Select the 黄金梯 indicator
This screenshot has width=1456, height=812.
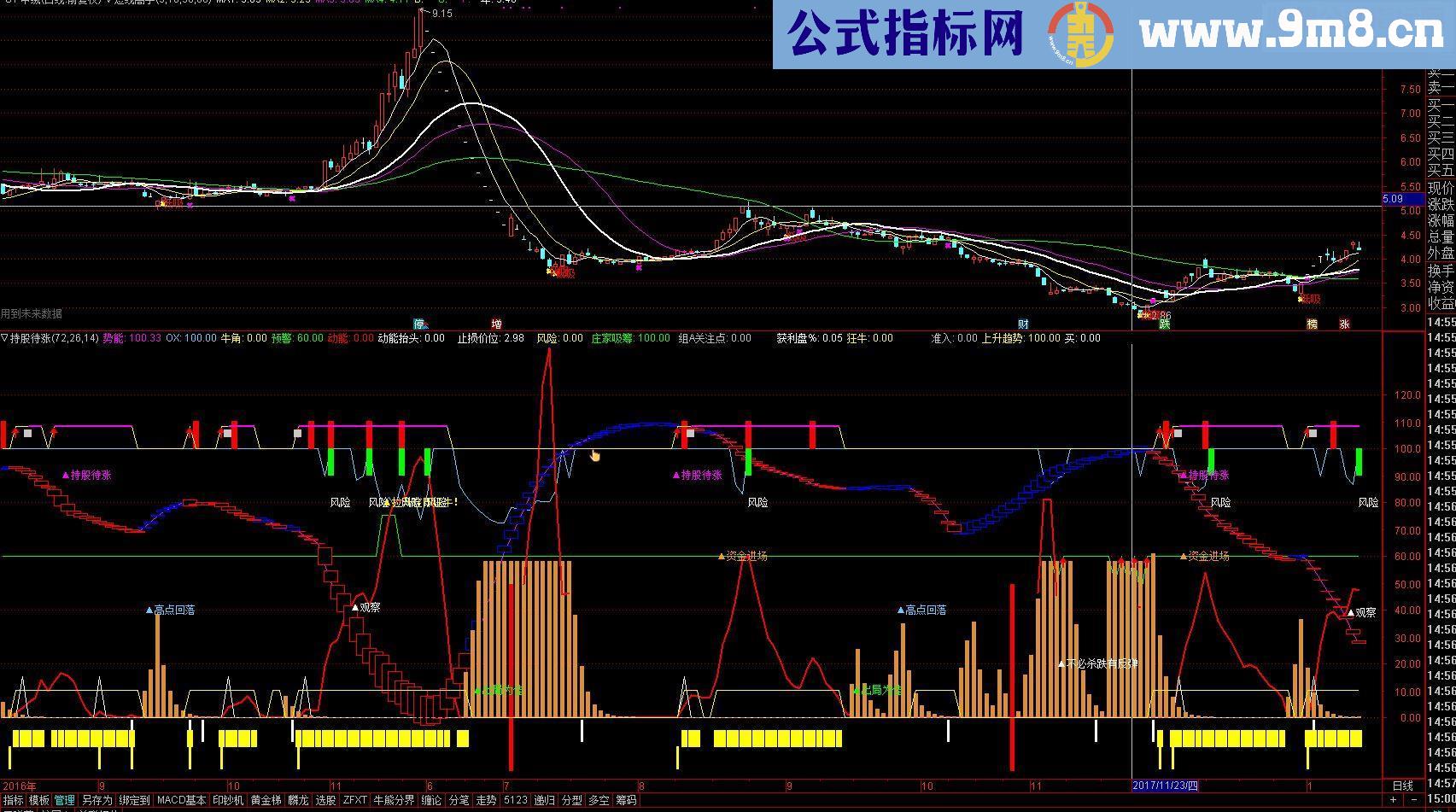265,799
